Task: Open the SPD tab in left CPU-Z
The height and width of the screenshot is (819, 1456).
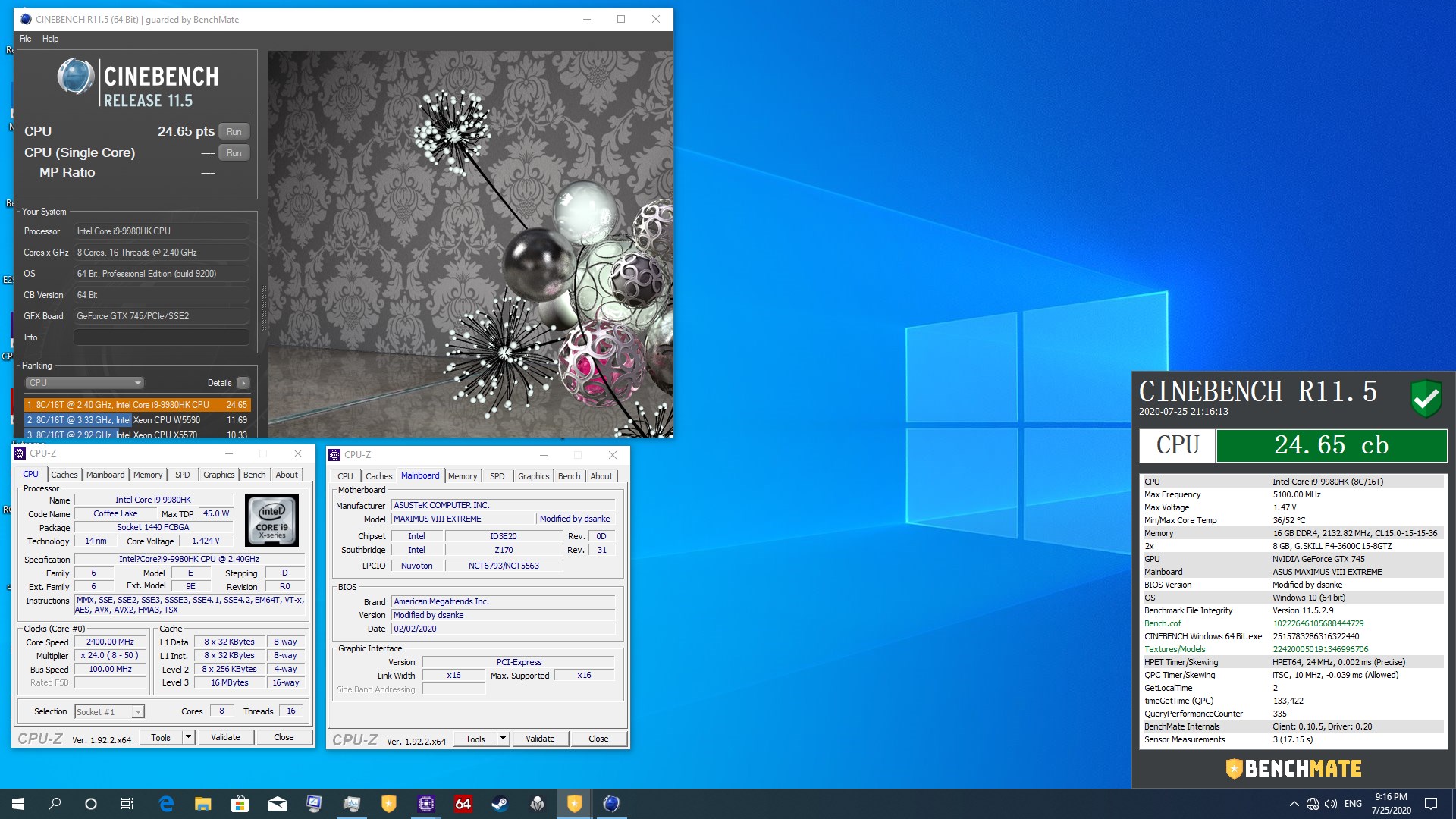Action: [x=183, y=475]
